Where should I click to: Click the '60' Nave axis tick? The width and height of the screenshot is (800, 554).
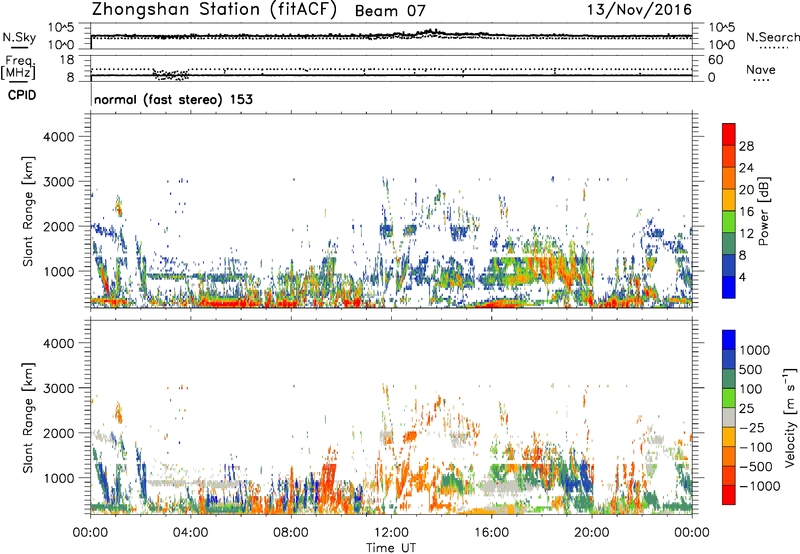(x=715, y=60)
